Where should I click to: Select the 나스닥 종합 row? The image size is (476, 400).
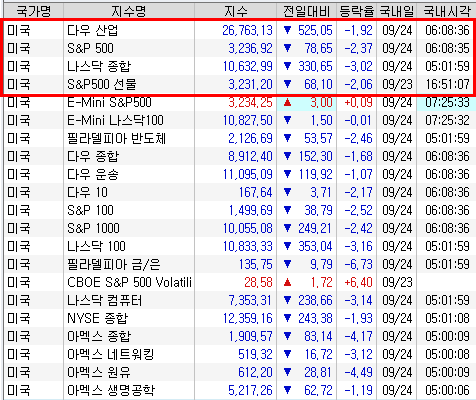point(238,66)
